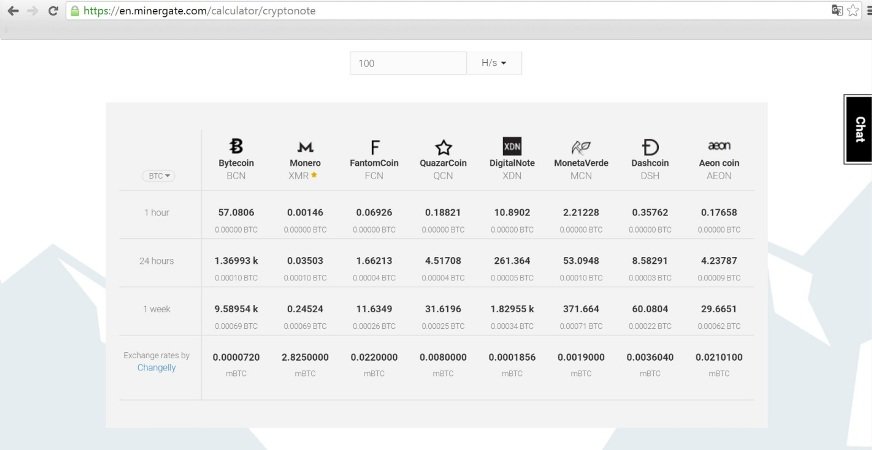Bookmark page with the star icon

853,10
